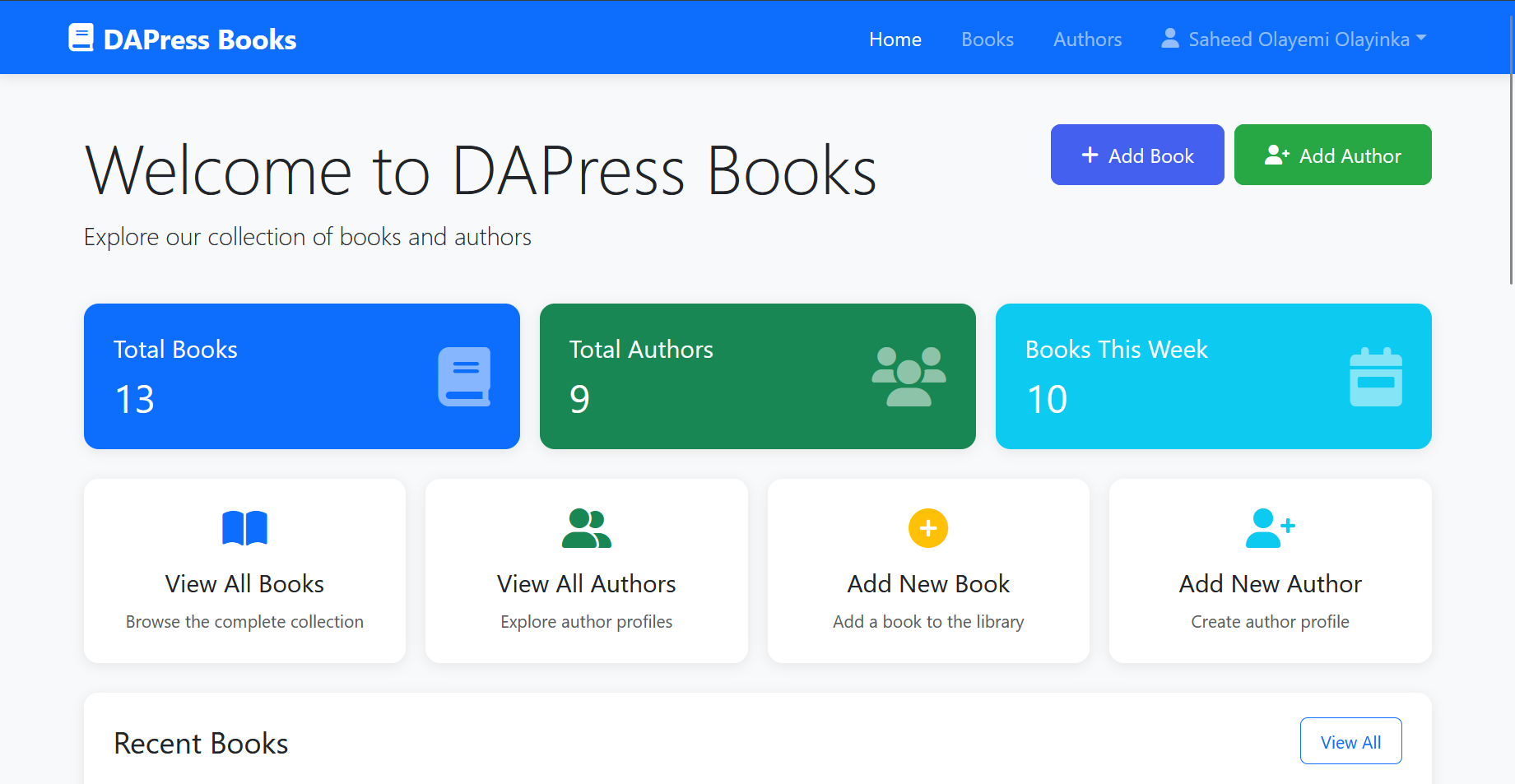Viewport: 1515px width, 784px height.
Task: Click the person-add icon inside Add Author button
Action: 1276,155
